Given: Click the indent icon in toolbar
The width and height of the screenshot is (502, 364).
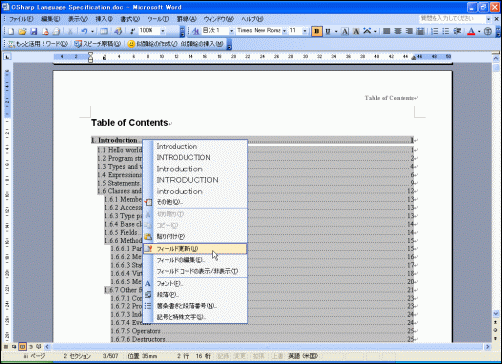Looking at the screenshot, I should tap(457, 31).
